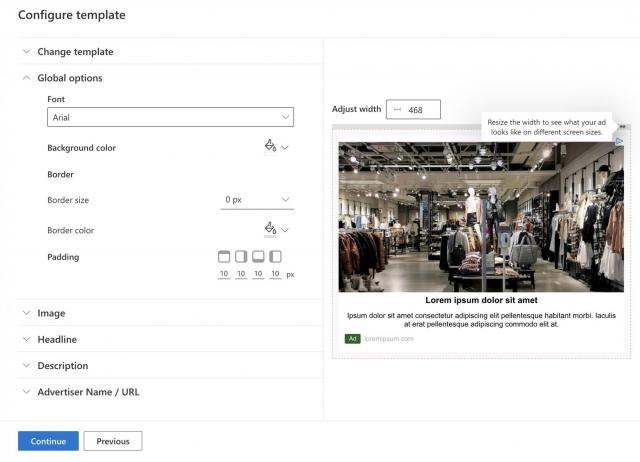This screenshot has height=462, width=640.
Task: Click the AdChoices icon on the ad preview
Action: (619, 142)
